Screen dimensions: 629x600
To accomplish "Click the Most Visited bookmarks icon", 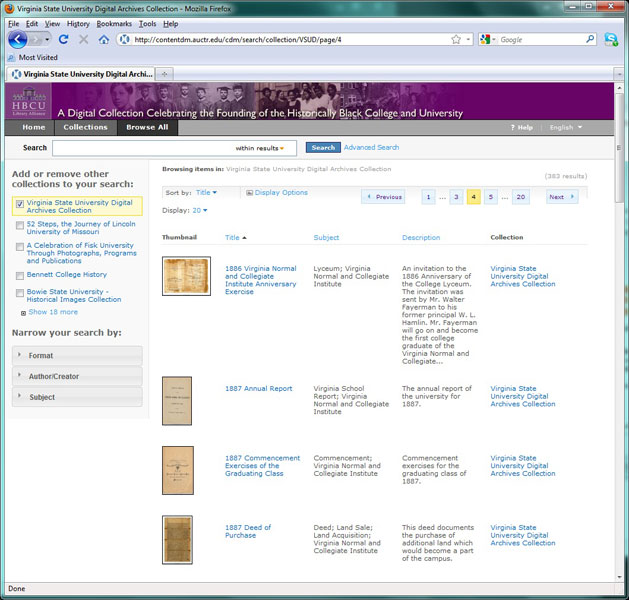I will [12, 57].
